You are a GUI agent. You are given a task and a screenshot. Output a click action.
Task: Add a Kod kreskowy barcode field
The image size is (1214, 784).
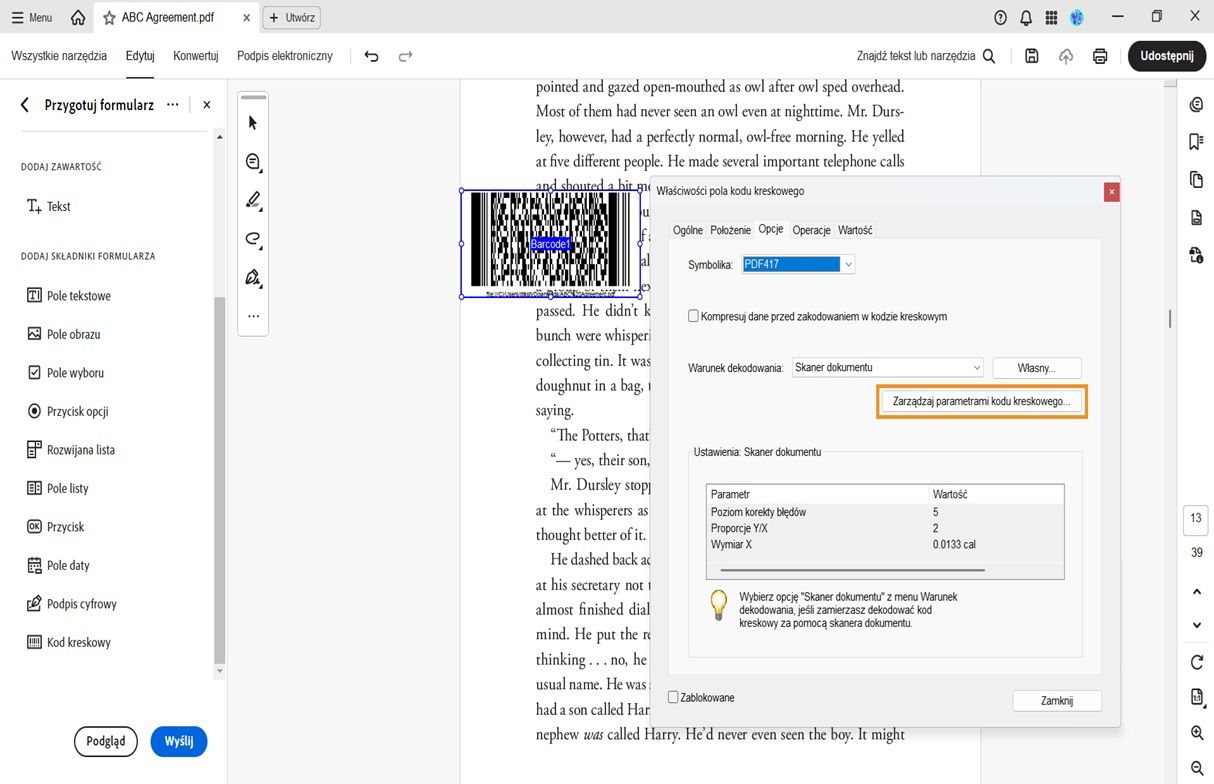(69, 642)
